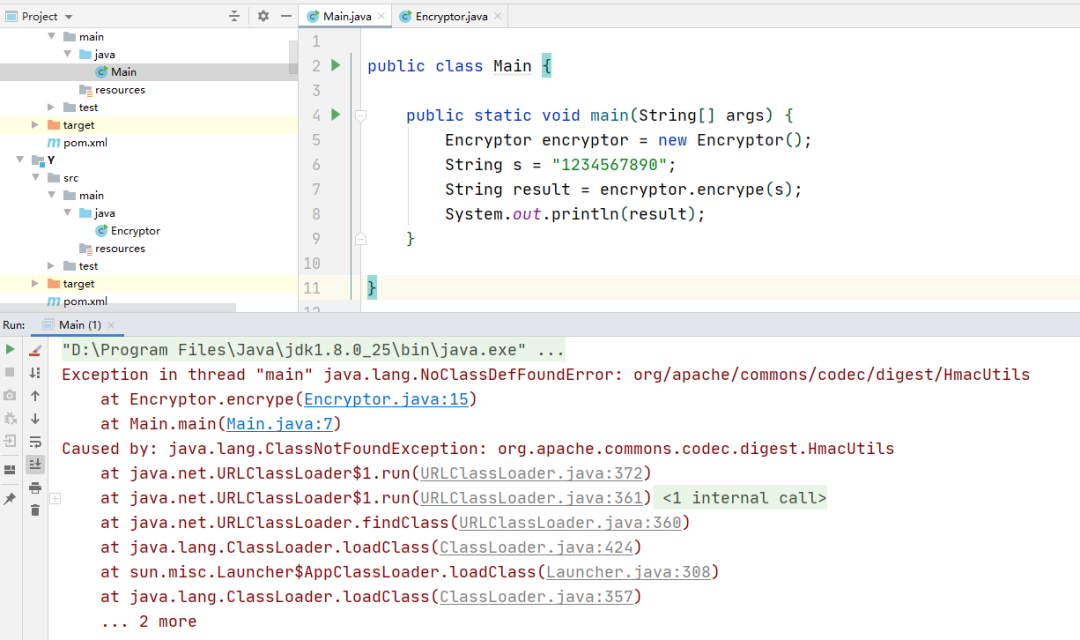Run the main method from line 4 gutter
The image size is (1080, 640).
pyautogui.click(x=335, y=115)
